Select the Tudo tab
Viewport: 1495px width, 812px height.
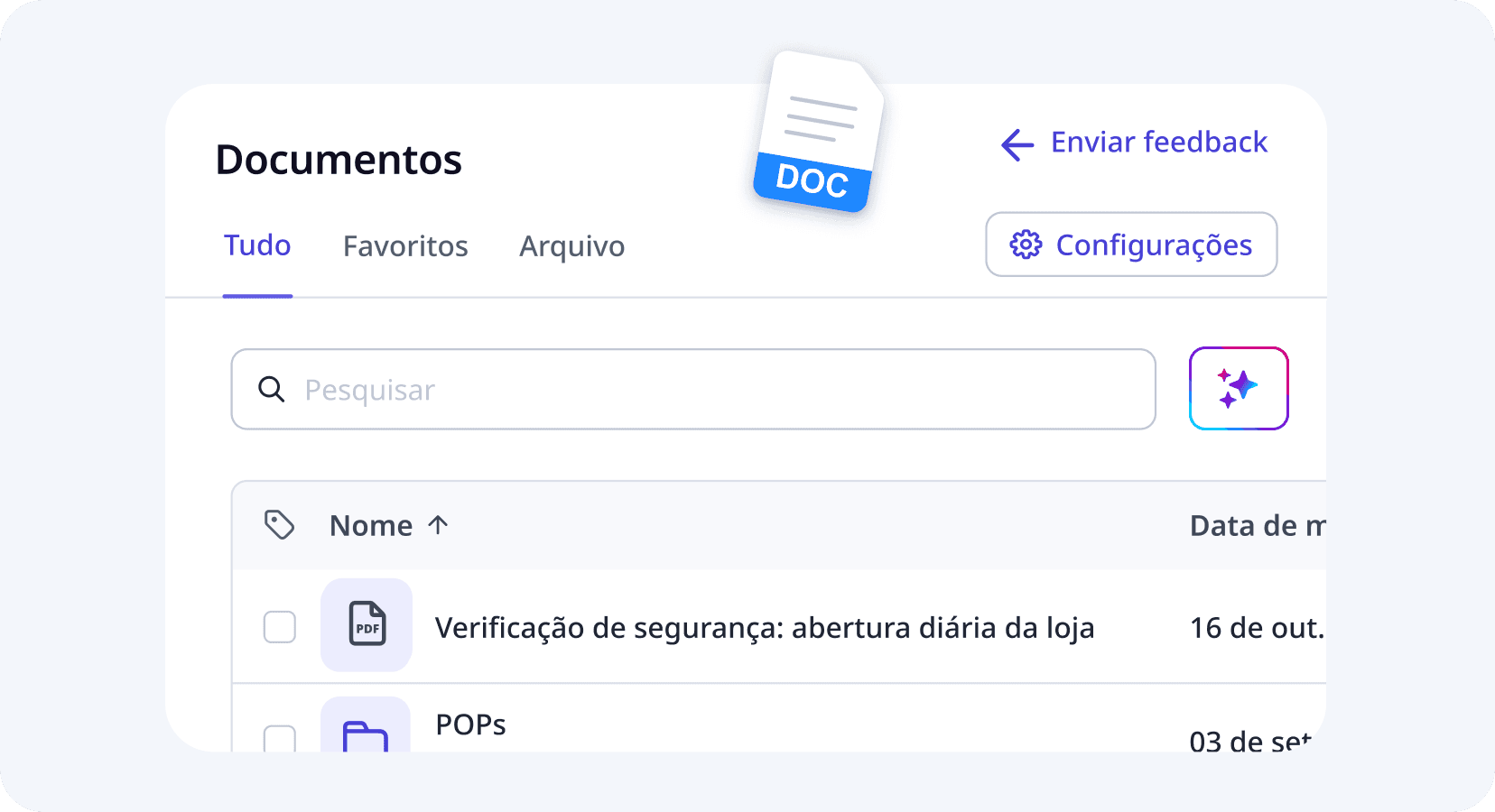257,245
